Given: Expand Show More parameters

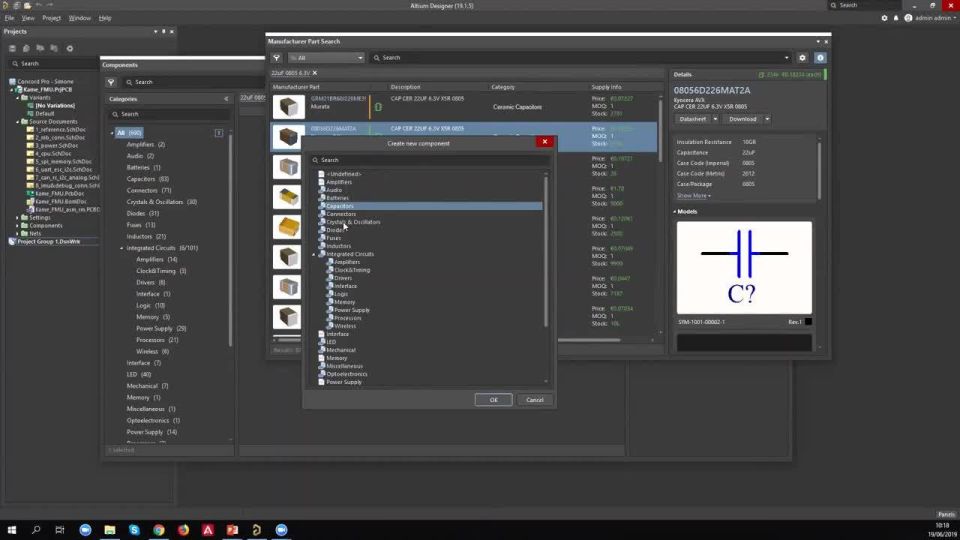Looking at the screenshot, I should pyautogui.click(x=694, y=196).
